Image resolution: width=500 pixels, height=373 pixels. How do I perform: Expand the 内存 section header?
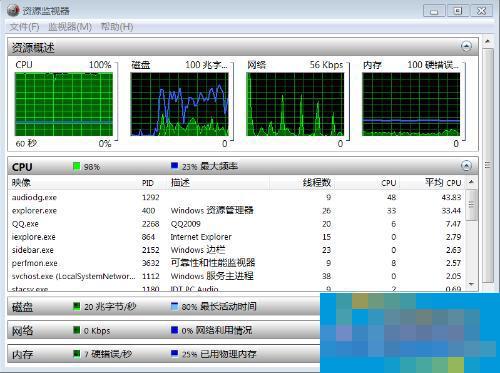point(163,354)
